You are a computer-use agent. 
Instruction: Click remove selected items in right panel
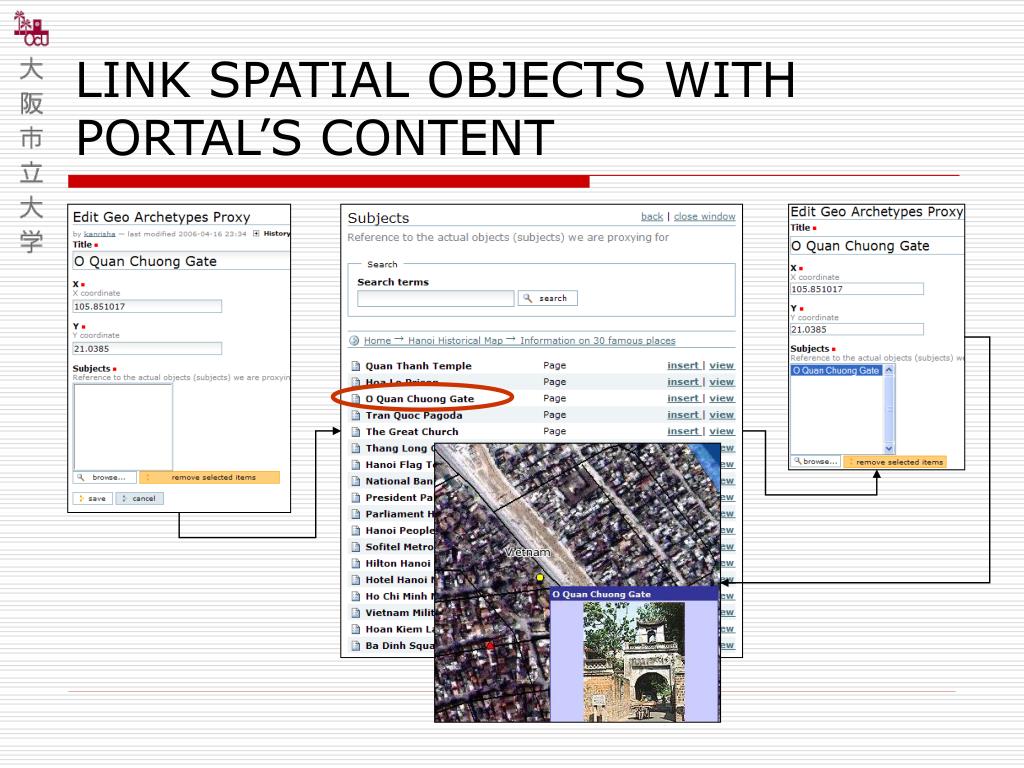(895, 462)
